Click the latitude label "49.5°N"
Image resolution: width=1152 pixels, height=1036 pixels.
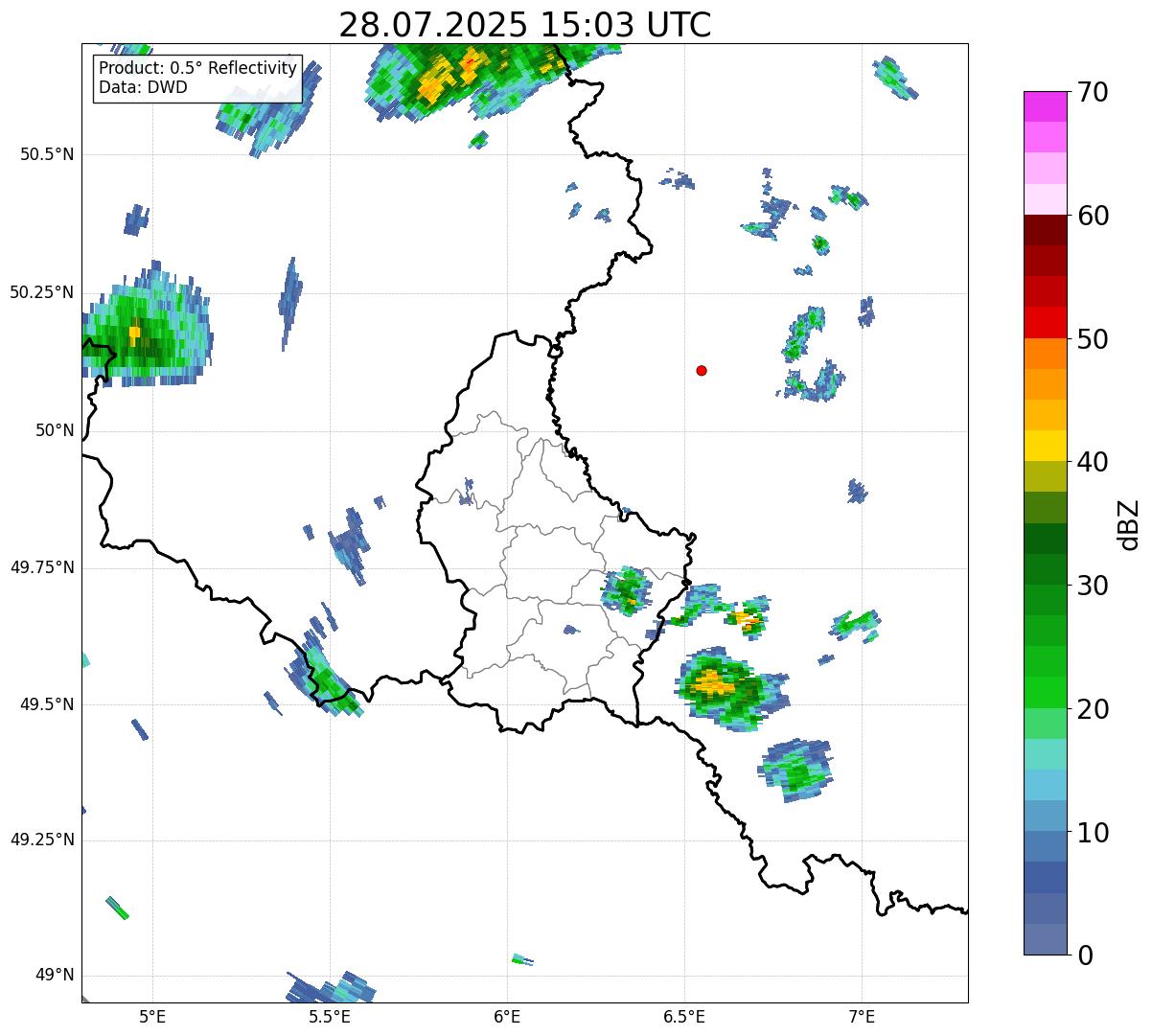pyautogui.click(x=48, y=704)
